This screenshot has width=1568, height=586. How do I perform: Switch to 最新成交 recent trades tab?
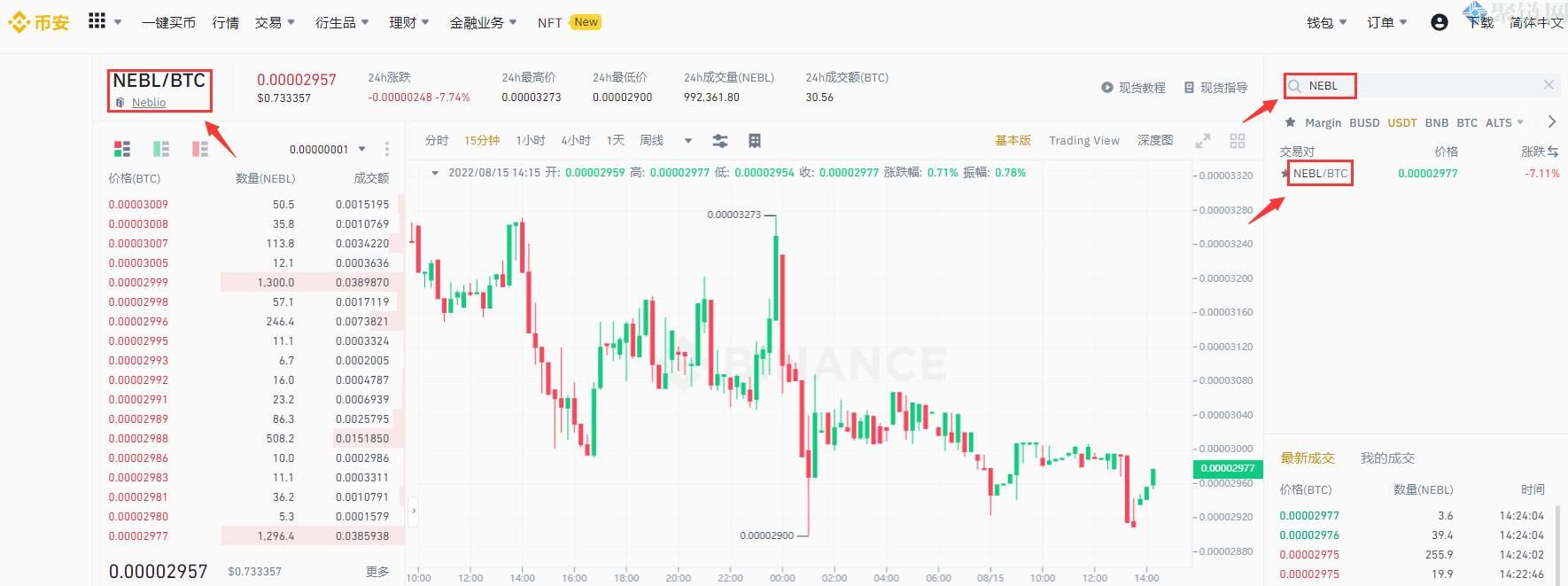pyautogui.click(x=1308, y=457)
